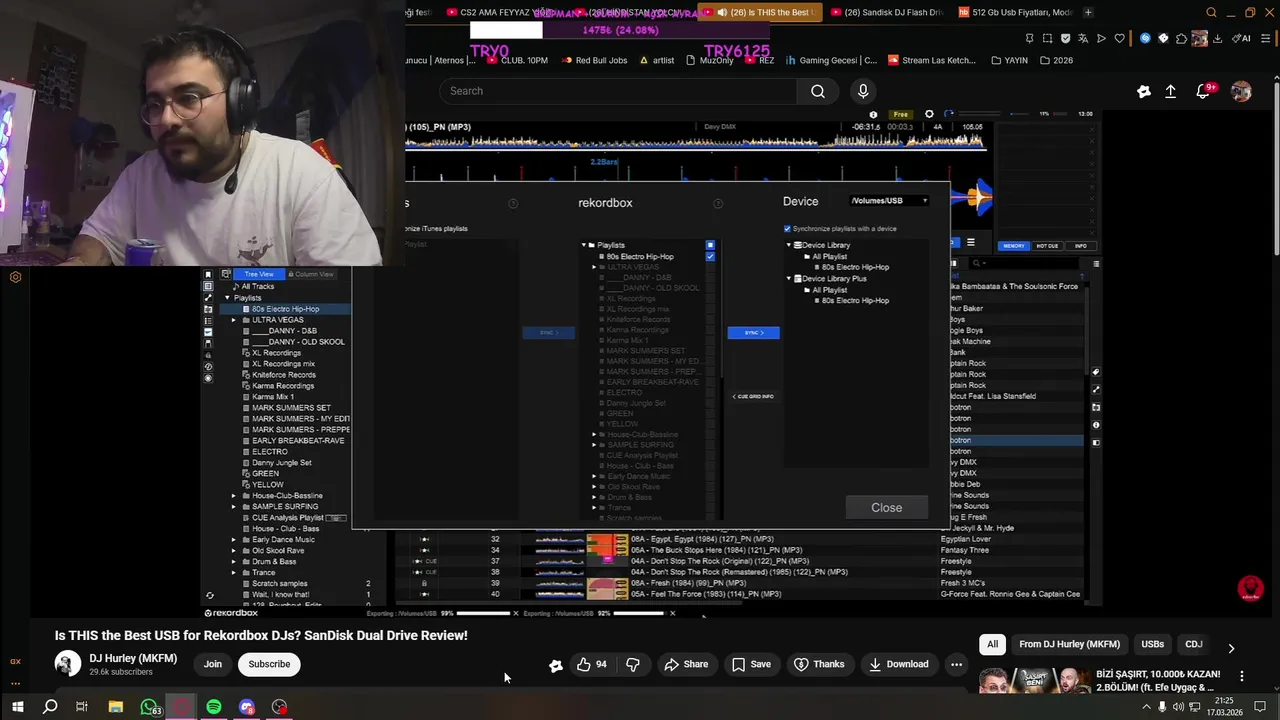Collapse Playlists in rekordbox dialog column
This screenshot has height=720, width=1280.
[x=584, y=245]
